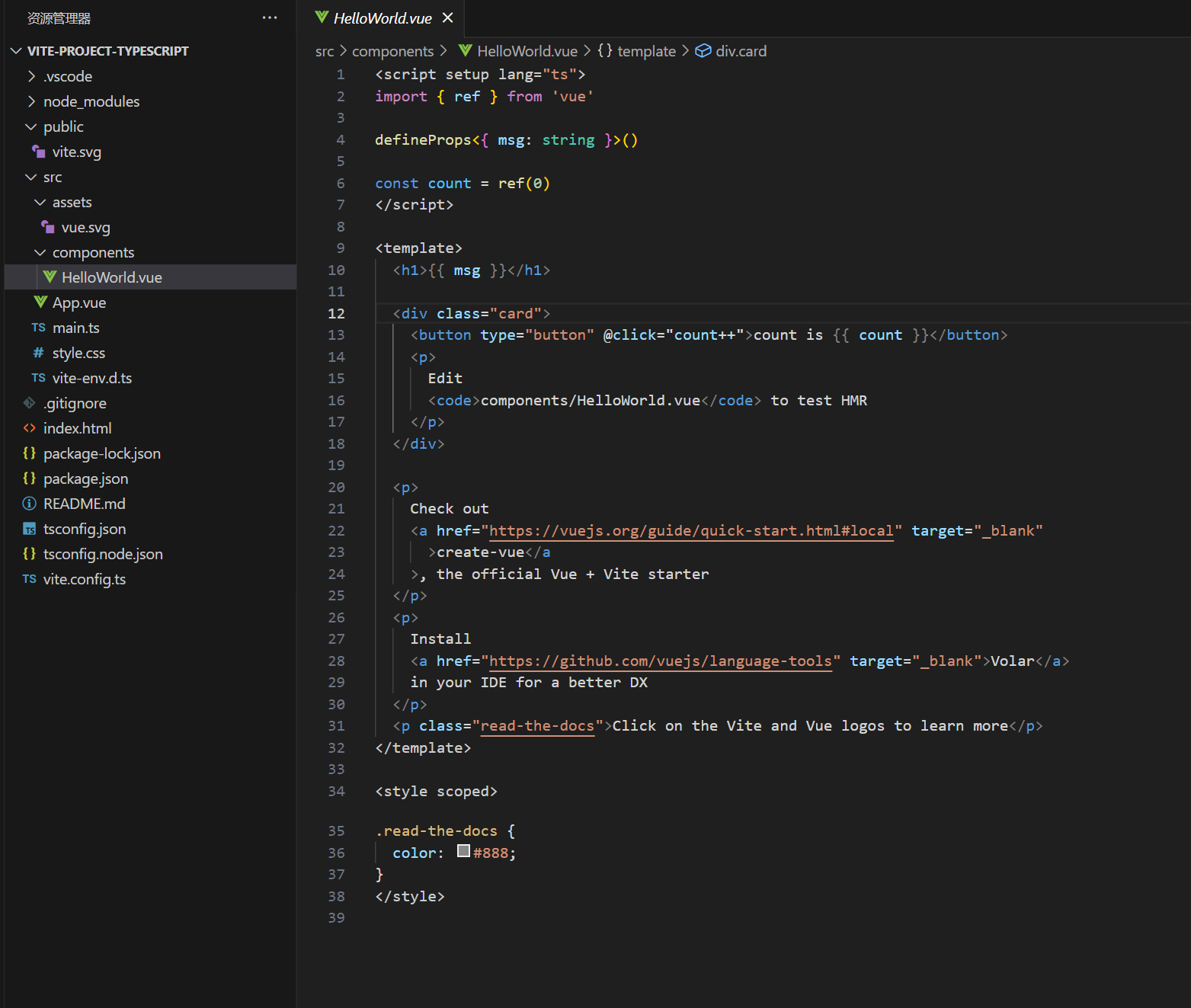Open .gitignore from the explorer
The width and height of the screenshot is (1191, 1008).
[x=75, y=403]
